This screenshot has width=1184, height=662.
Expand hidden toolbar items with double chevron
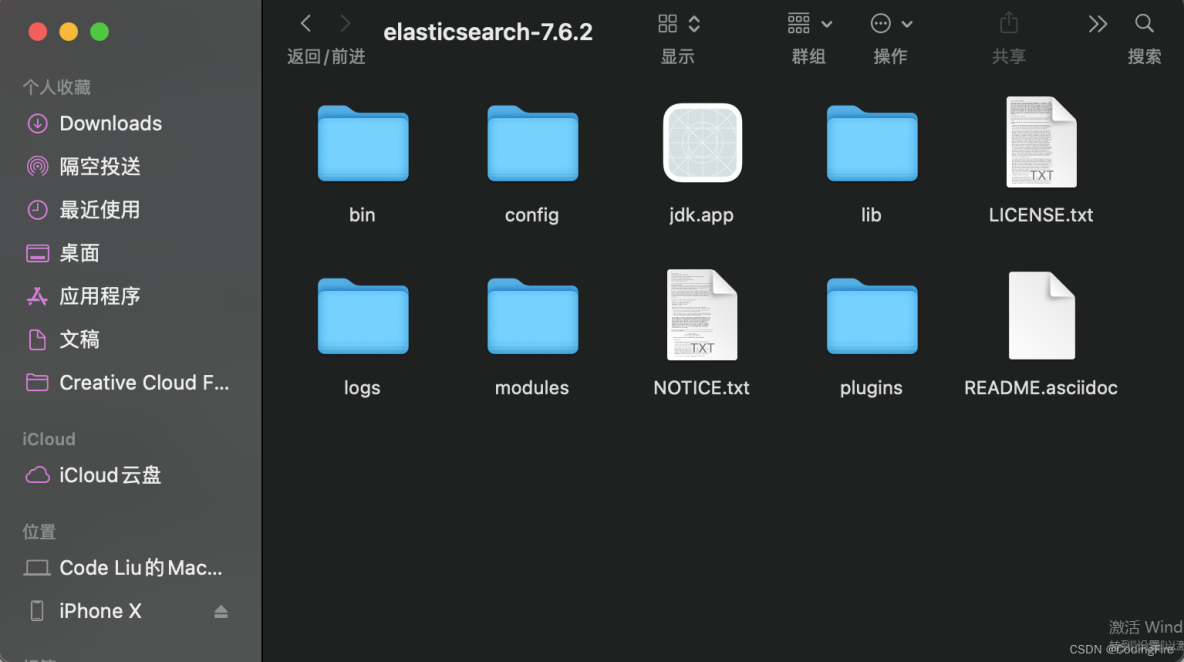[x=1097, y=22]
